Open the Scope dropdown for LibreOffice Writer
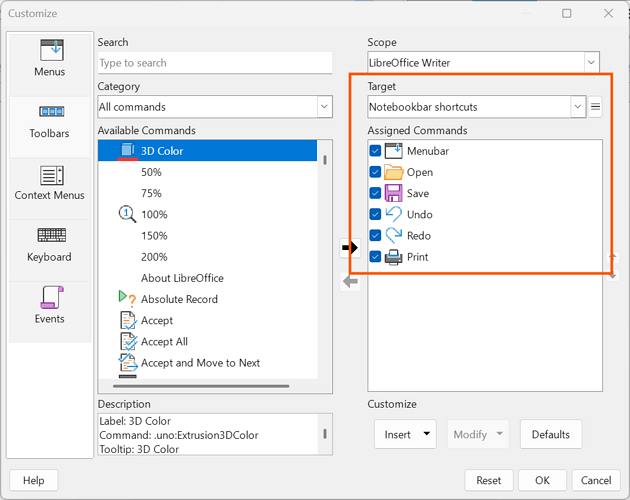Image resolution: width=630 pixels, height=500 pixels. pos(483,63)
